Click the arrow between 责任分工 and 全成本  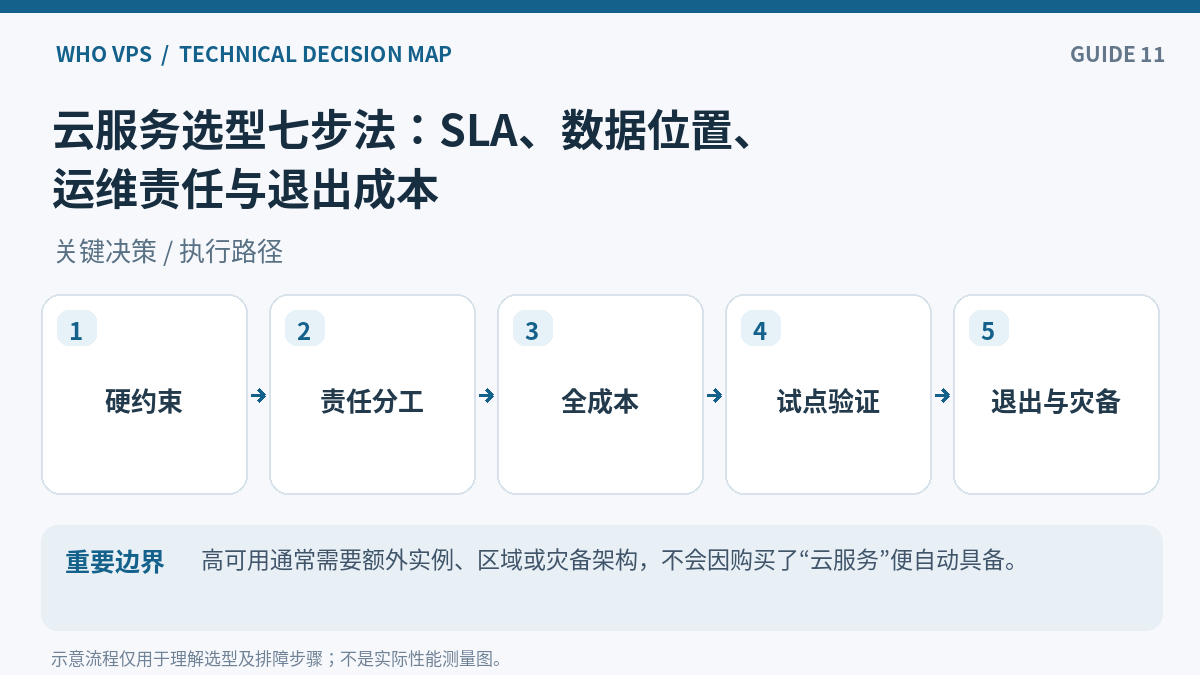(487, 395)
